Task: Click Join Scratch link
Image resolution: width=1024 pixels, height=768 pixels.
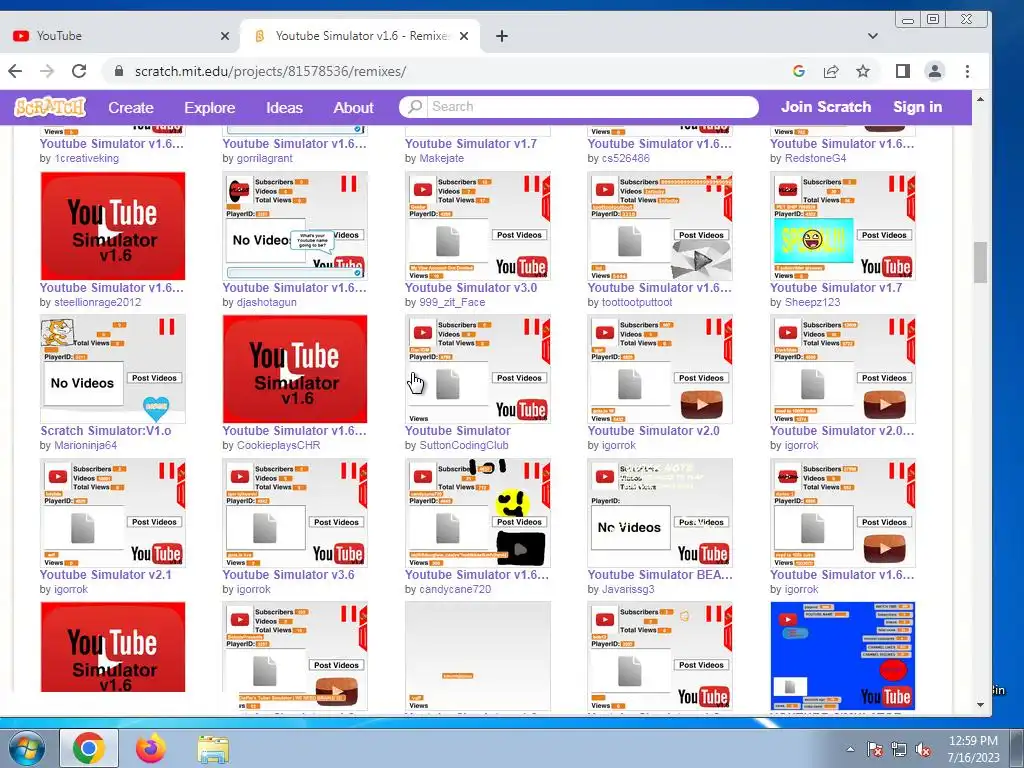Action: point(826,106)
